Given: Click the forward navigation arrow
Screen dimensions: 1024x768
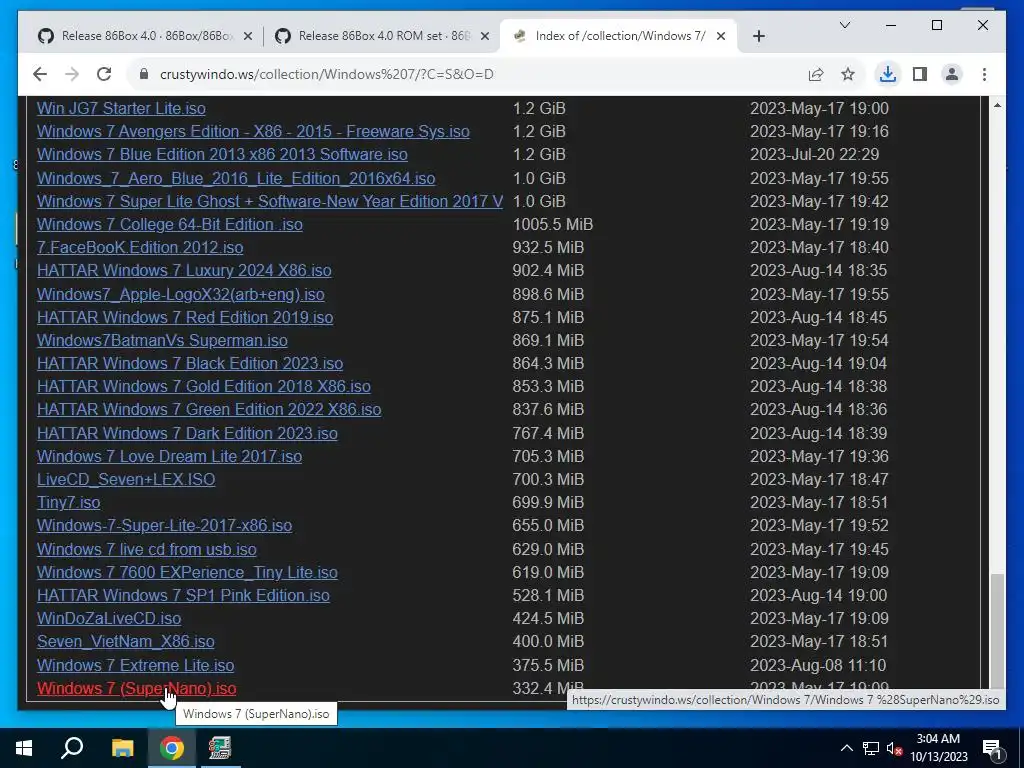Looking at the screenshot, I should click(x=72, y=74).
